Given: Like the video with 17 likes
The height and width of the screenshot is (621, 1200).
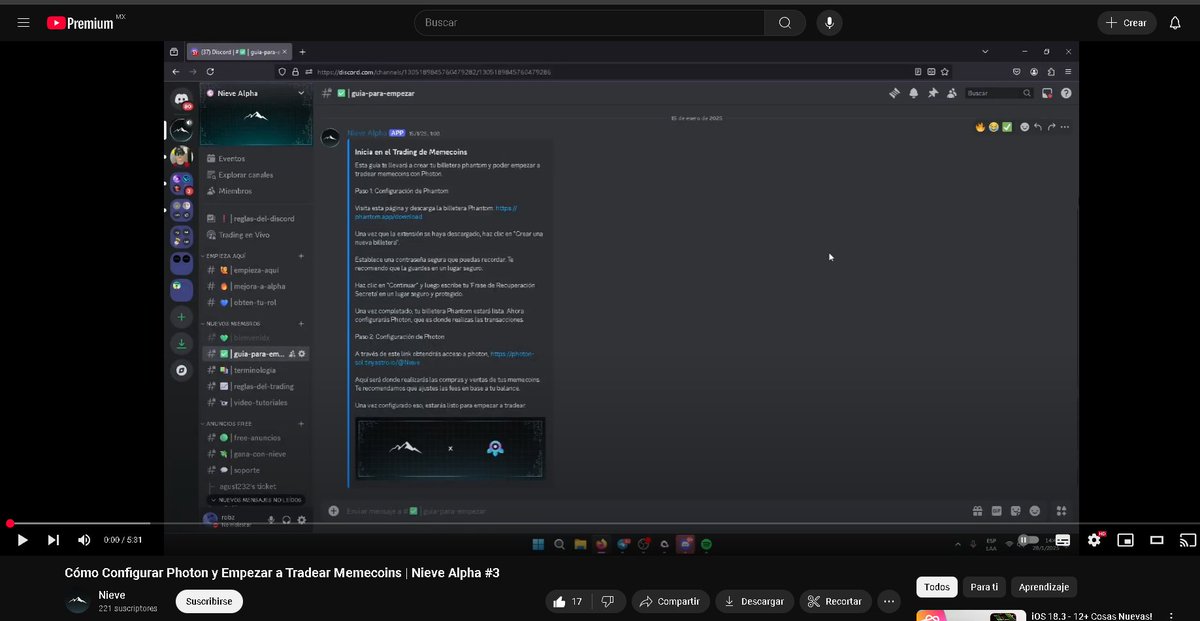Looking at the screenshot, I should 568,601.
